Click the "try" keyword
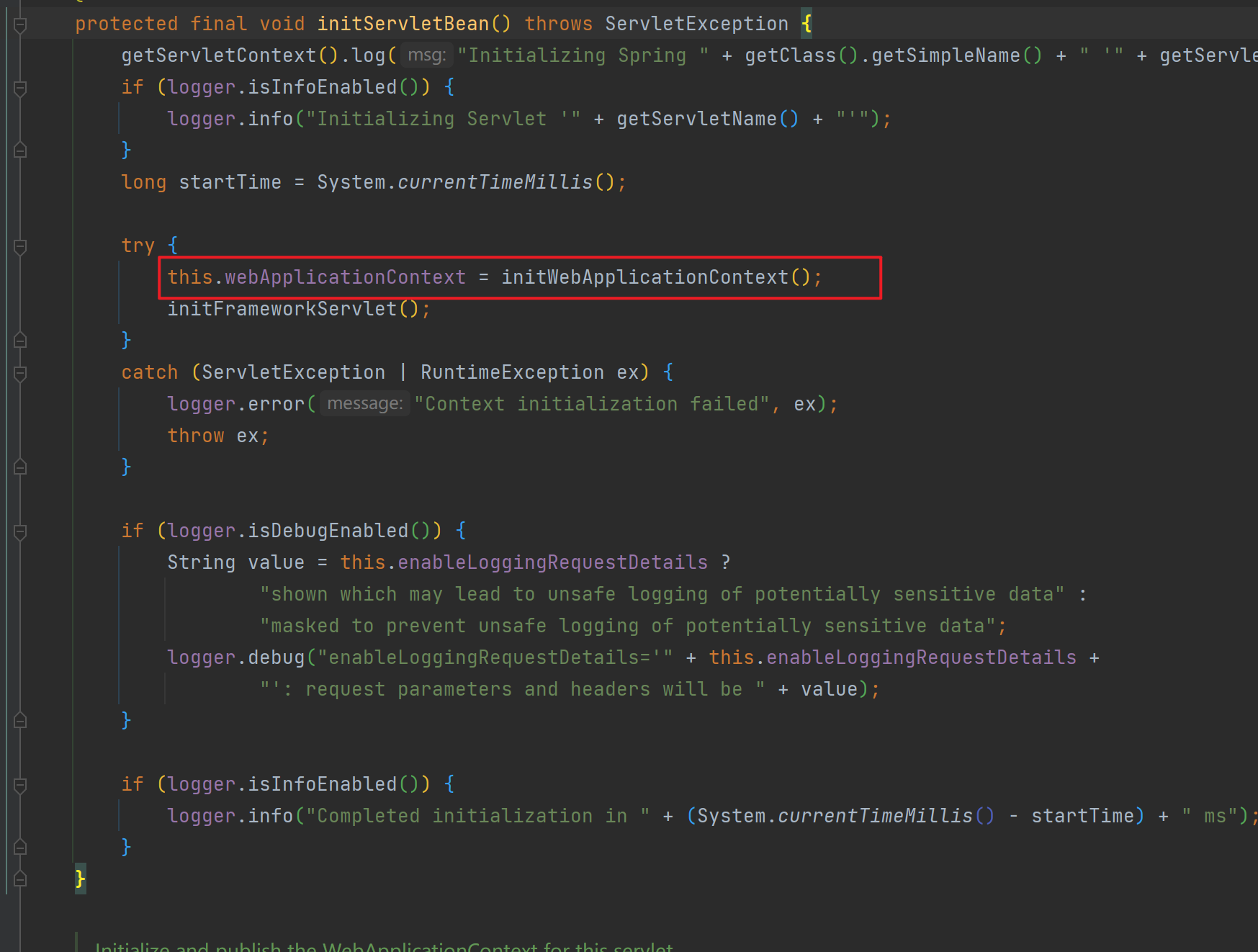This screenshot has width=1258, height=952. coord(138,246)
